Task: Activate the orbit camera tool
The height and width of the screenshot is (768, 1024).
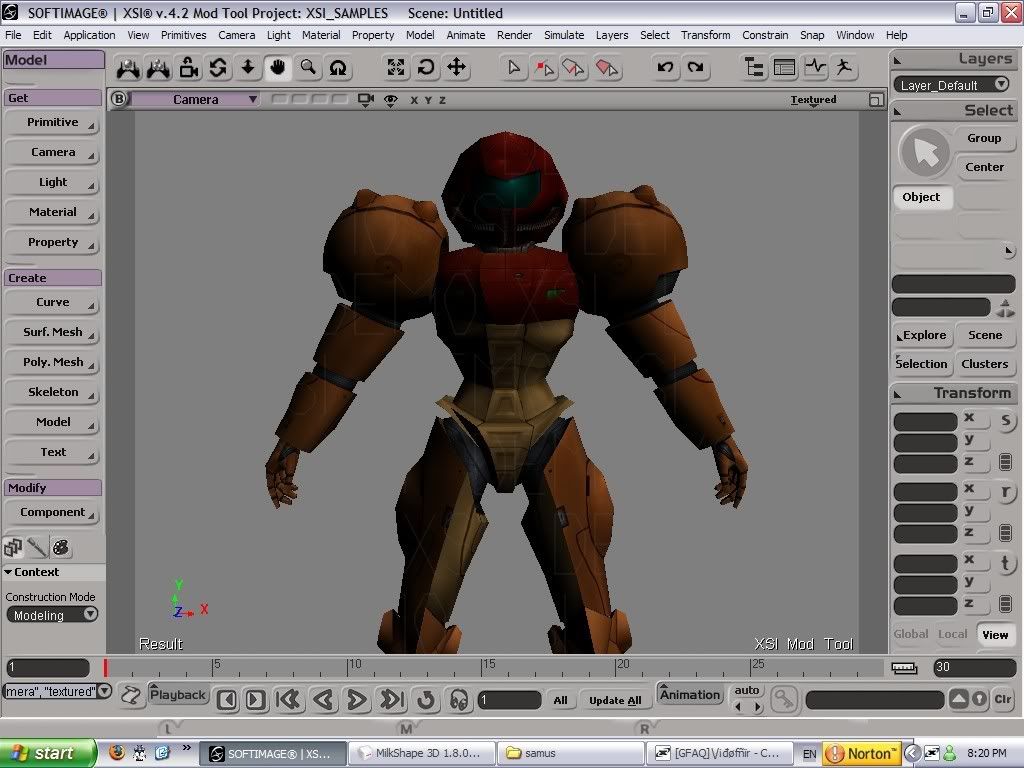Action: pos(338,67)
